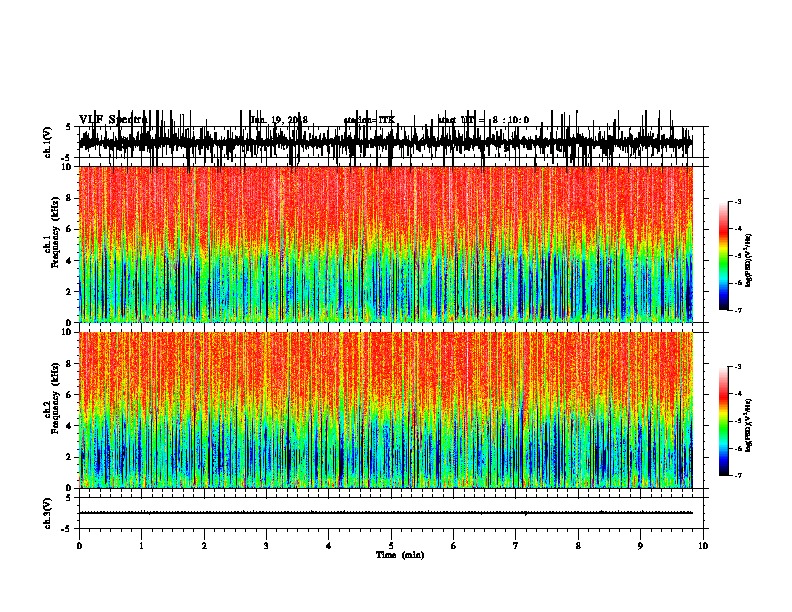This screenshot has width=792, height=612.
Task: Click the time axis tick label "4"
Action: (329, 546)
